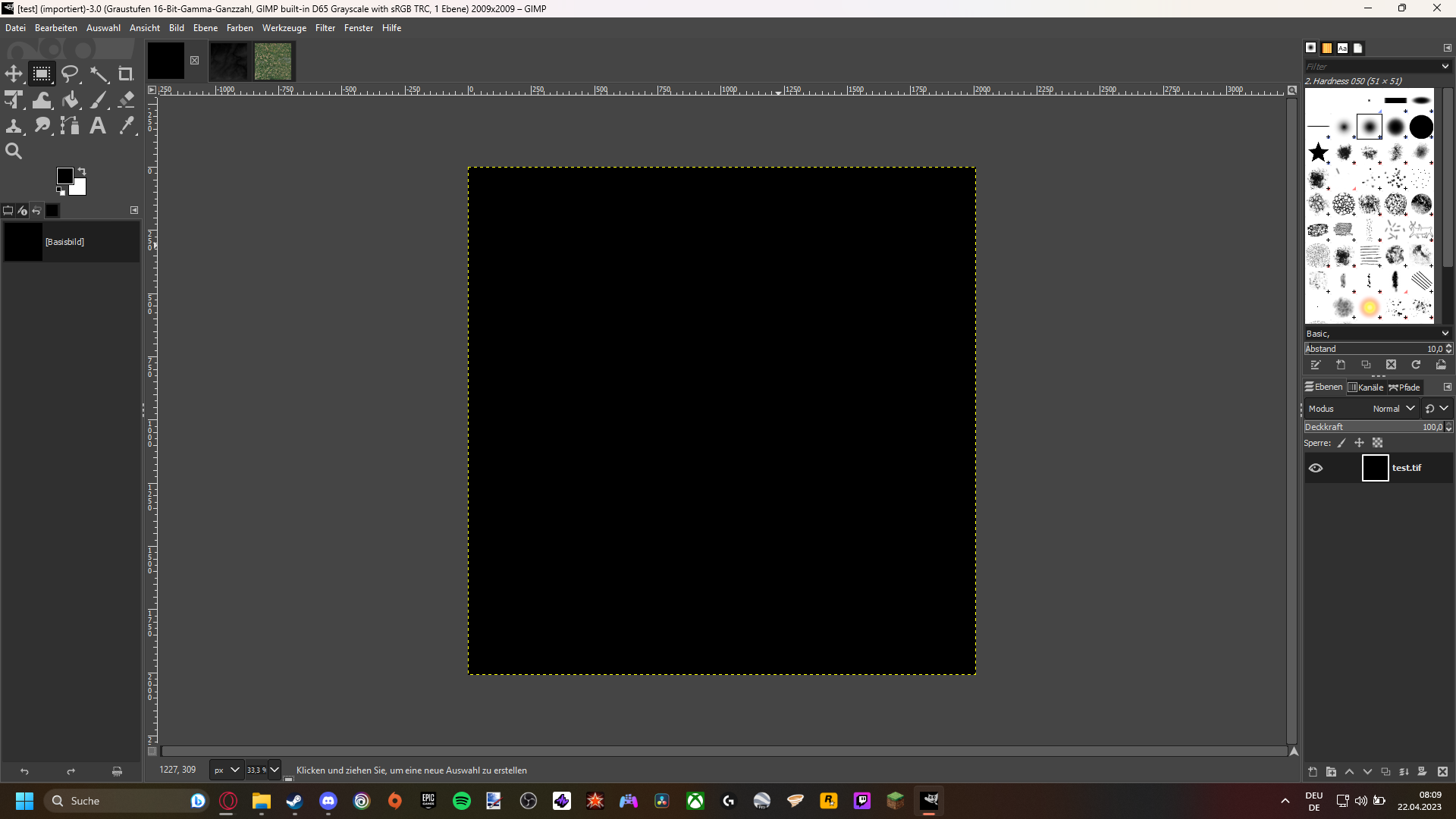This screenshot has width=1456, height=819.
Task: Toggle lock pixels brush icon next to Sperre
Action: [x=1341, y=443]
